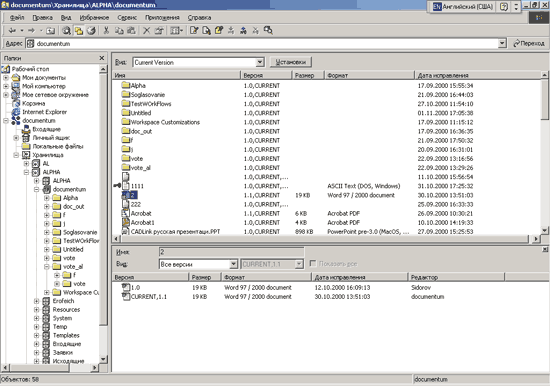Image resolution: width=550 pixels, height=386 pixels.
Task: Open the Properties toolbar icon
Action: coord(159,31)
